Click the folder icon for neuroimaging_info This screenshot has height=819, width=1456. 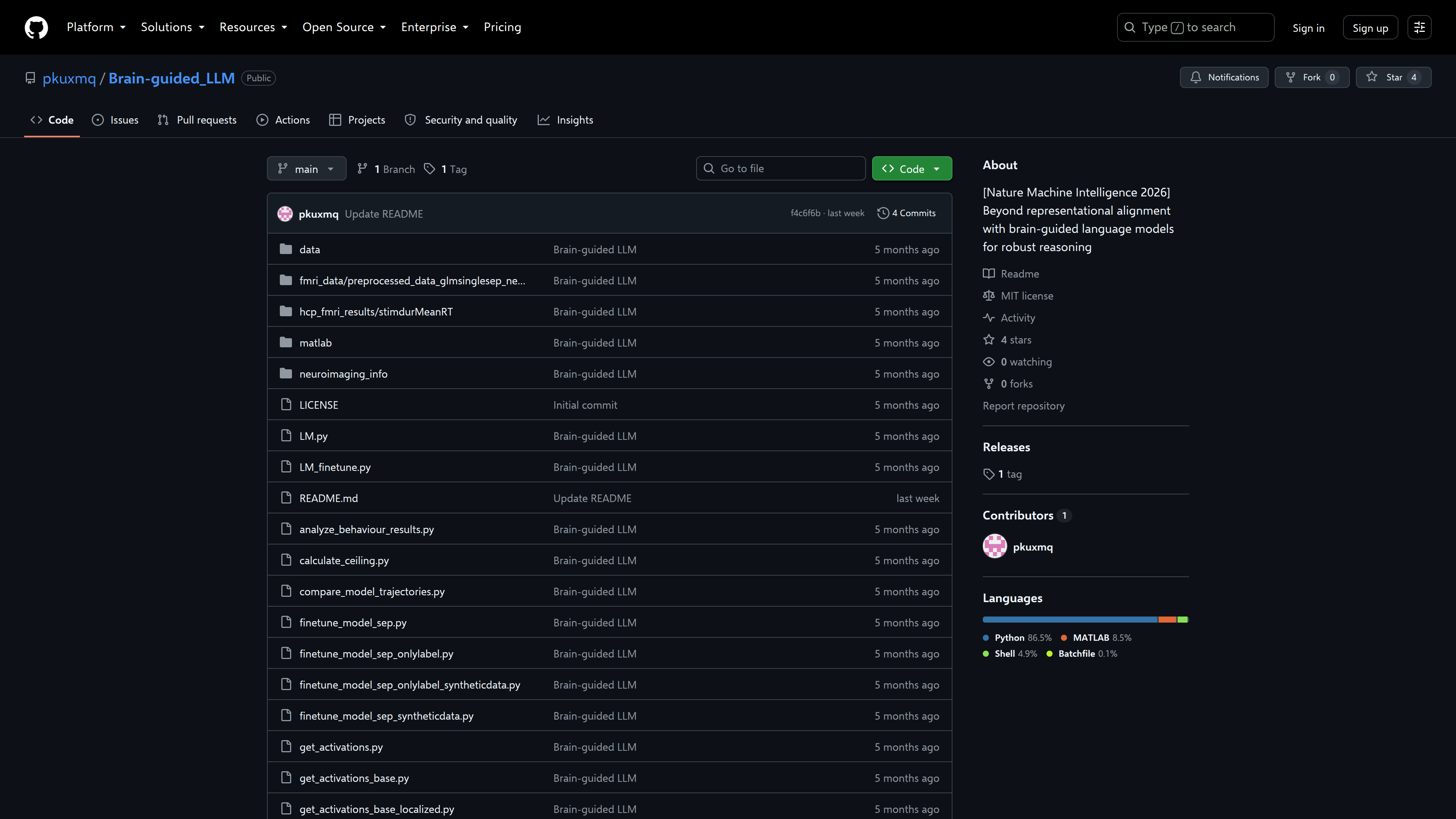(x=286, y=373)
